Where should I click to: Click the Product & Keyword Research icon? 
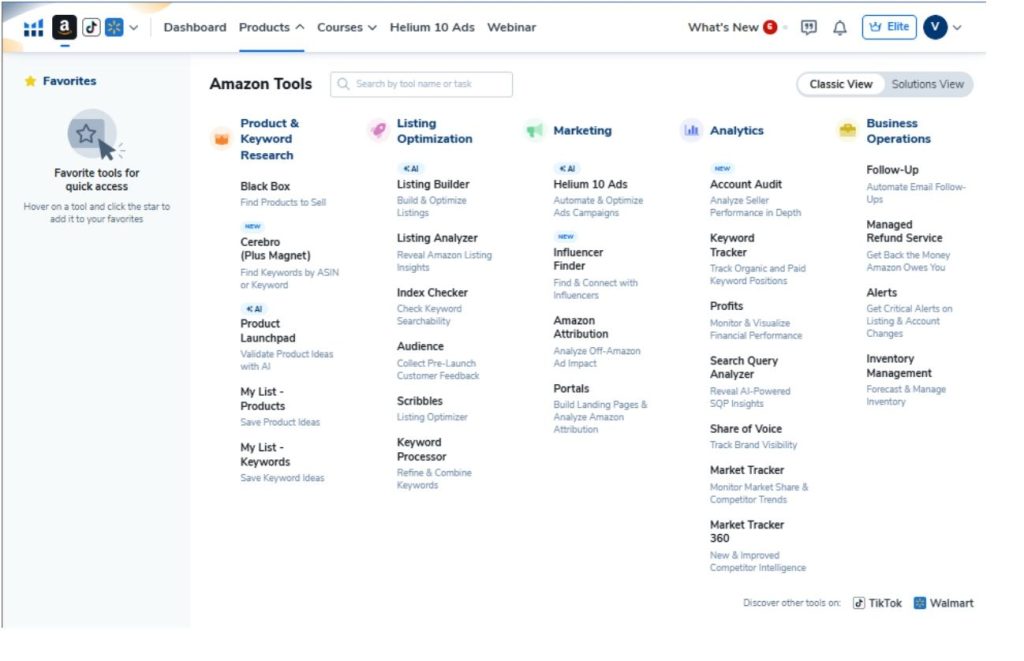click(x=221, y=138)
